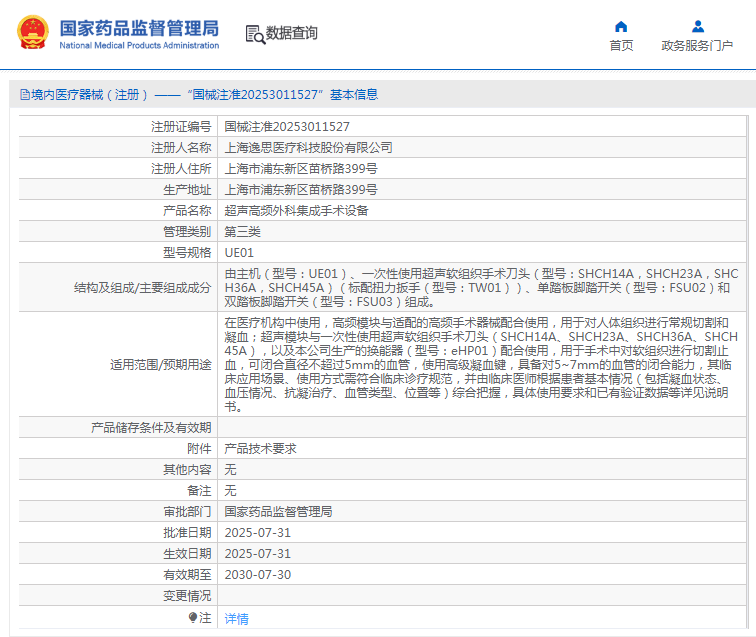Screen dimensions: 756x637
Task: Open the 政务服务门户 navigation item
Action: (697, 45)
